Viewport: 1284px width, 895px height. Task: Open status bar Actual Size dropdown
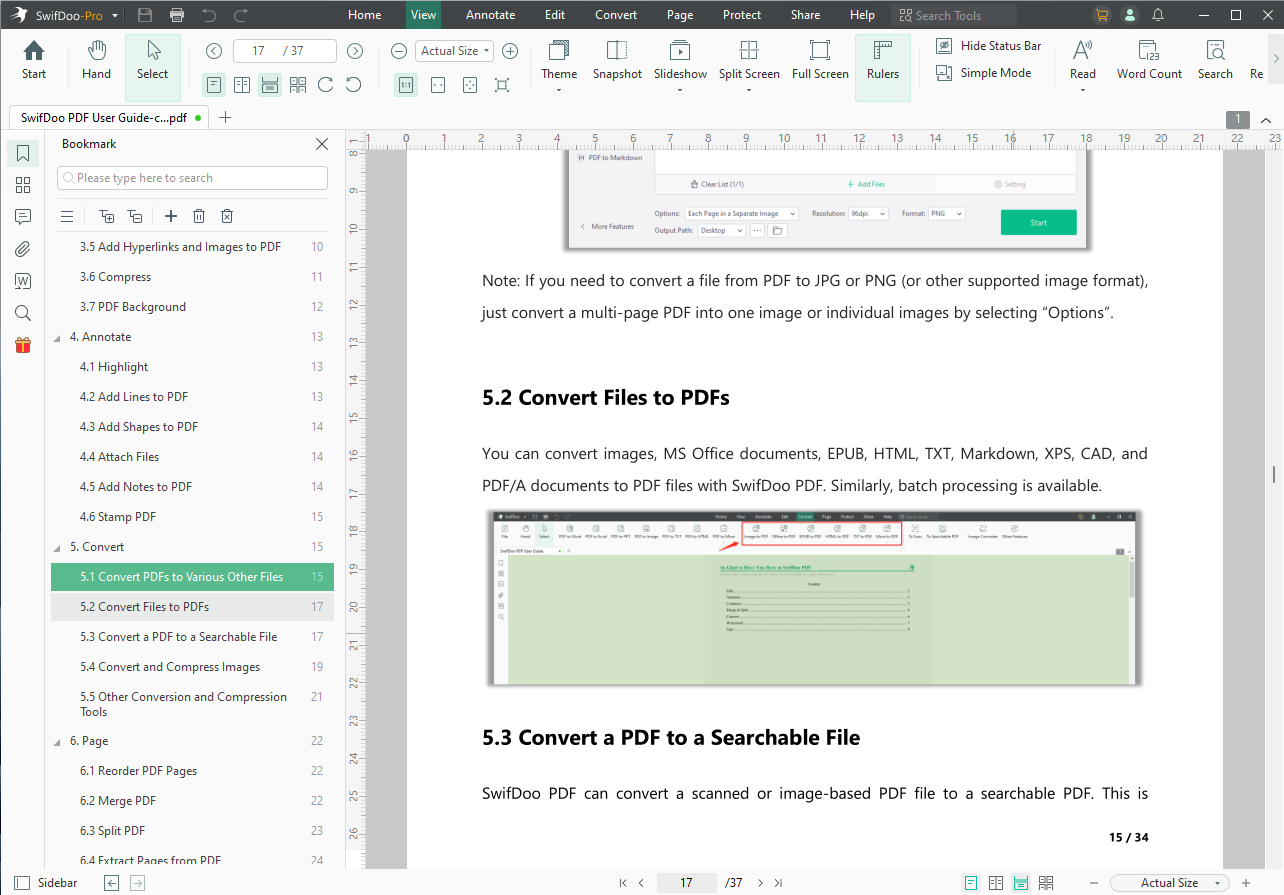tap(1170, 883)
